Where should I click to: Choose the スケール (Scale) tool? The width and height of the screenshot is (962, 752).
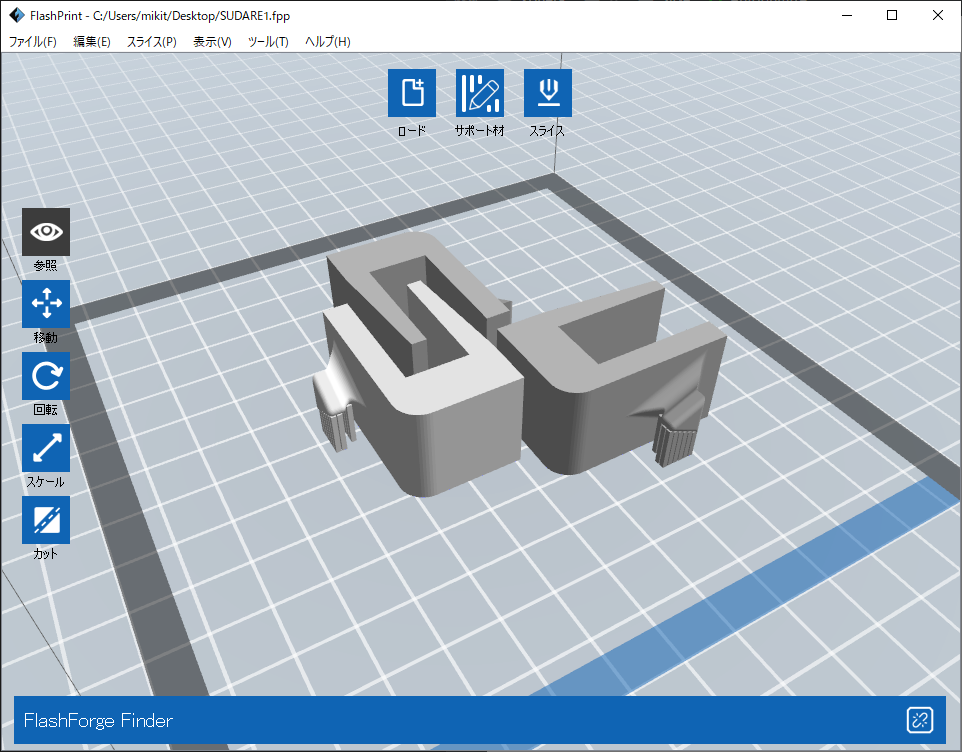click(46, 448)
